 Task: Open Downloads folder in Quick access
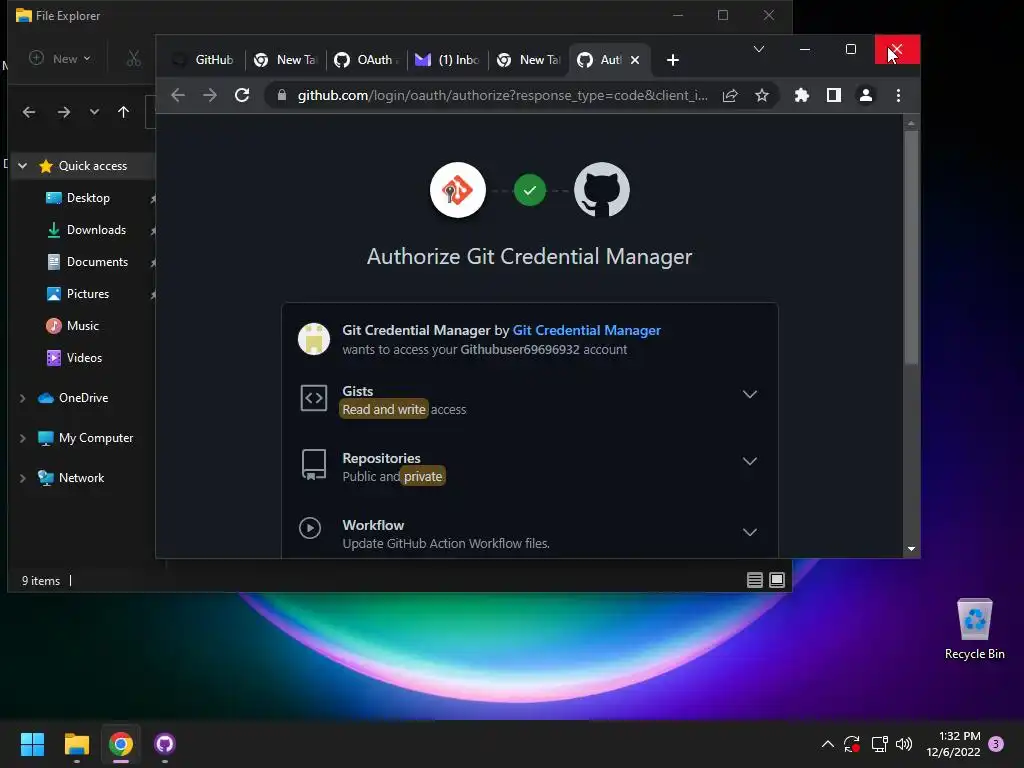pyautogui.click(x=97, y=230)
